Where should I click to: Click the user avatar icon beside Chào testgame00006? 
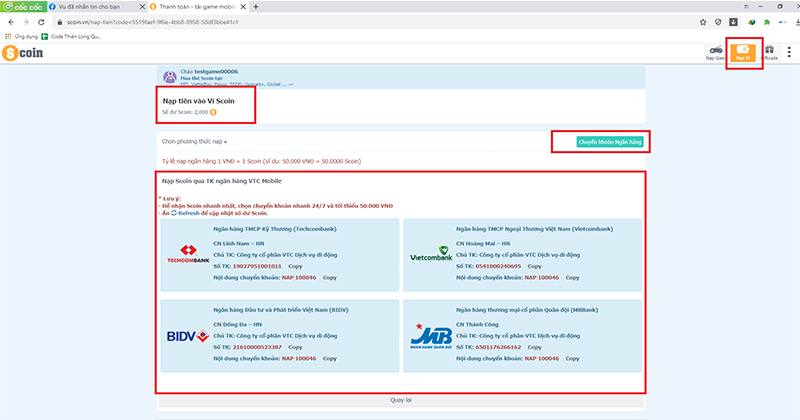click(170, 77)
